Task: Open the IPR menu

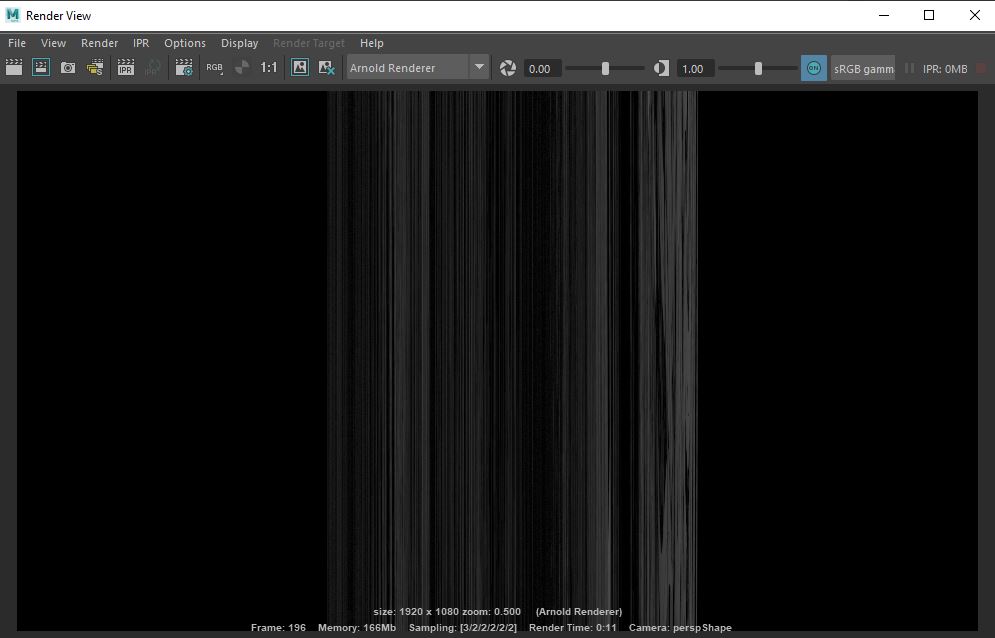Action: (140, 43)
